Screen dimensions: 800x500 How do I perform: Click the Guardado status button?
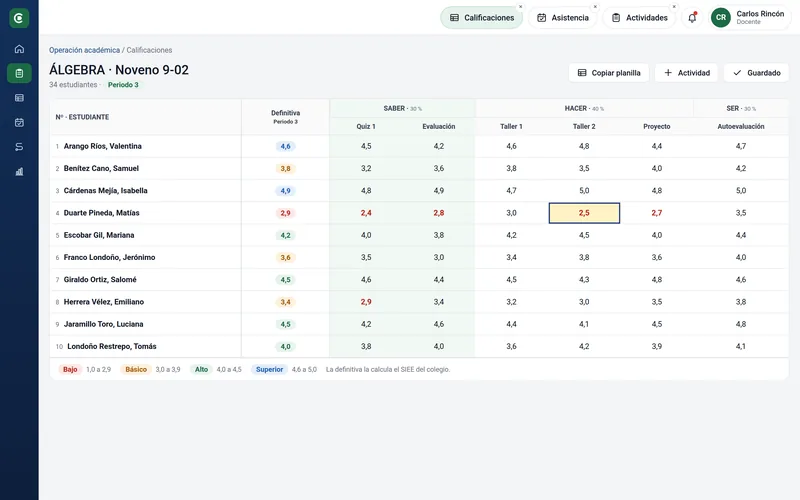coord(756,73)
